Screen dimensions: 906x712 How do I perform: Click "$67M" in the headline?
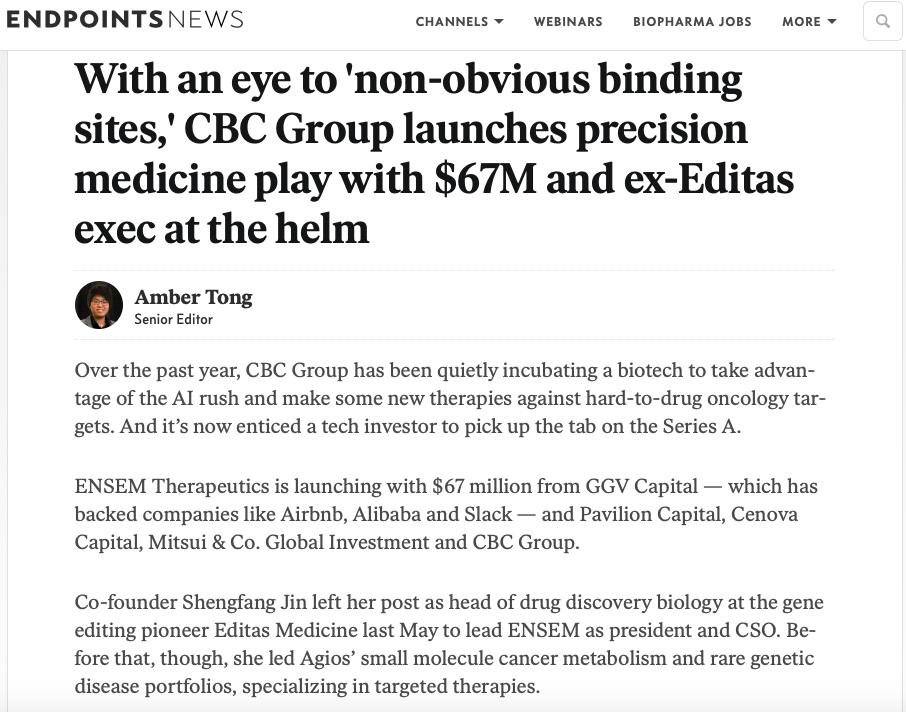484,180
